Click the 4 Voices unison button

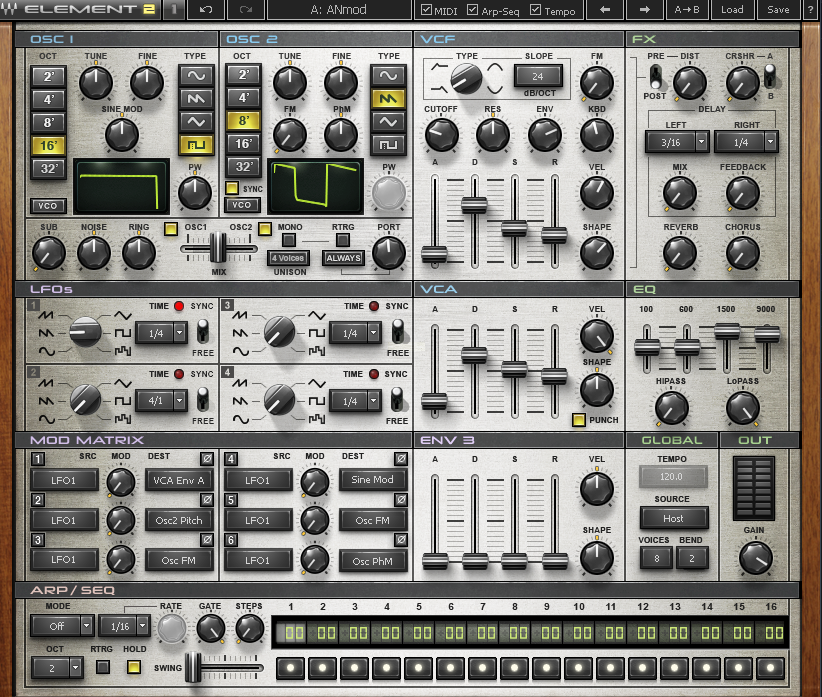click(x=288, y=258)
